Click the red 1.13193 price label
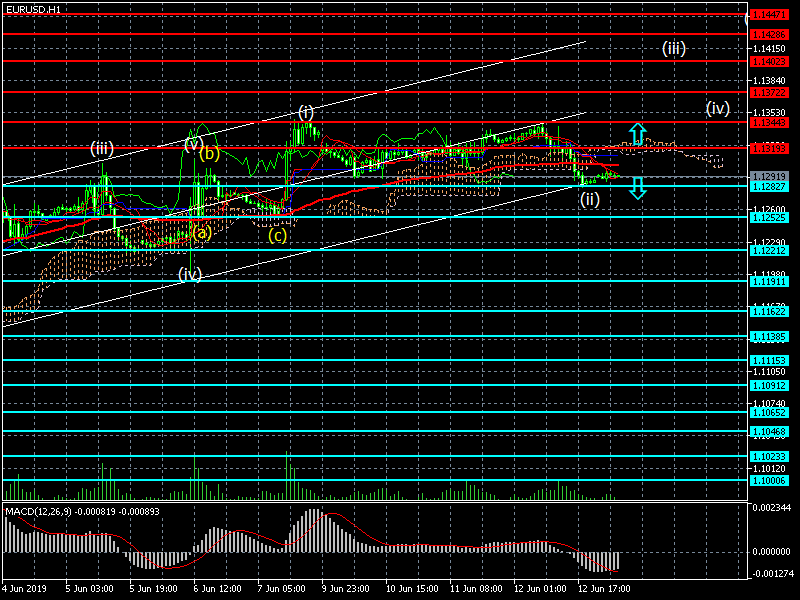The height and width of the screenshot is (600, 800). click(x=769, y=148)
